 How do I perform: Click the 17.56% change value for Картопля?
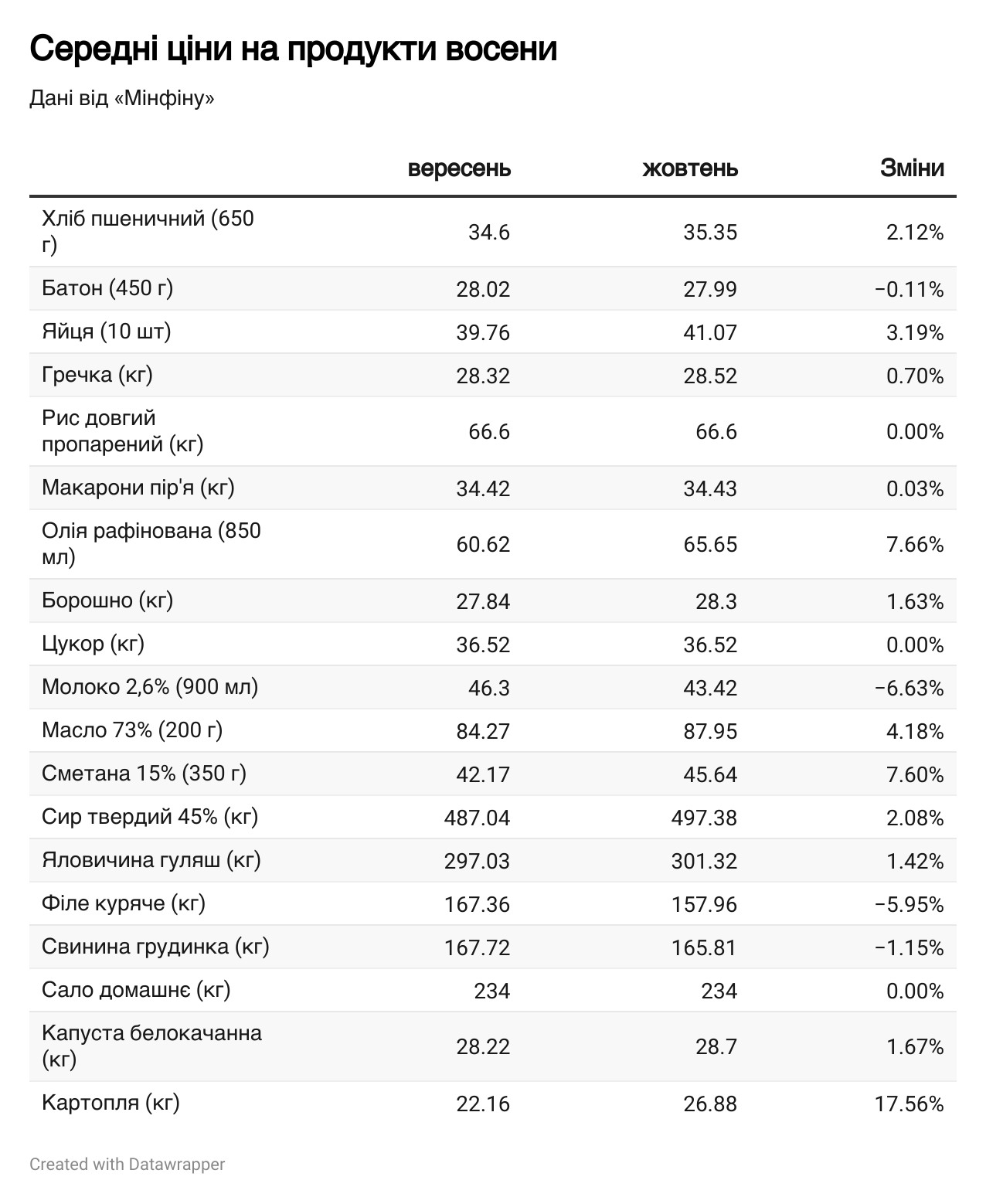coord(909,1104)
